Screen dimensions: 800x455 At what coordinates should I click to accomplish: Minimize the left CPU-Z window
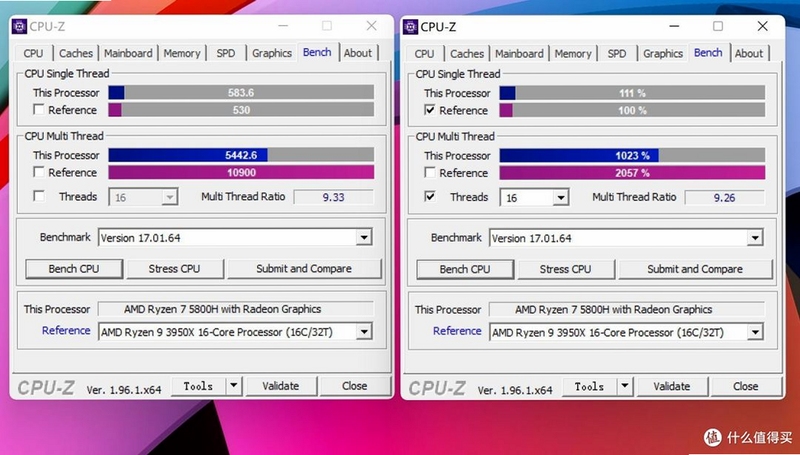[283, 26]
